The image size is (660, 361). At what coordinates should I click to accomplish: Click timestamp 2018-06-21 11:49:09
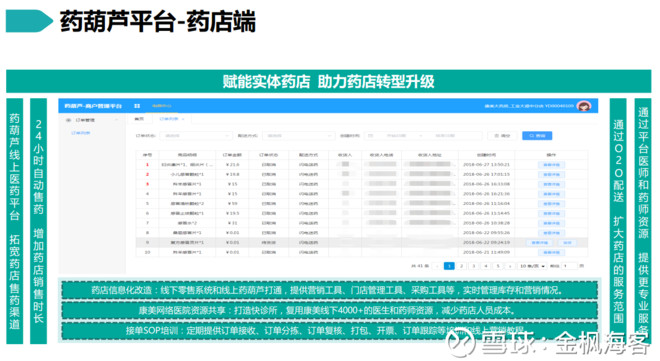pyautogui.click(x=486, y=252)
